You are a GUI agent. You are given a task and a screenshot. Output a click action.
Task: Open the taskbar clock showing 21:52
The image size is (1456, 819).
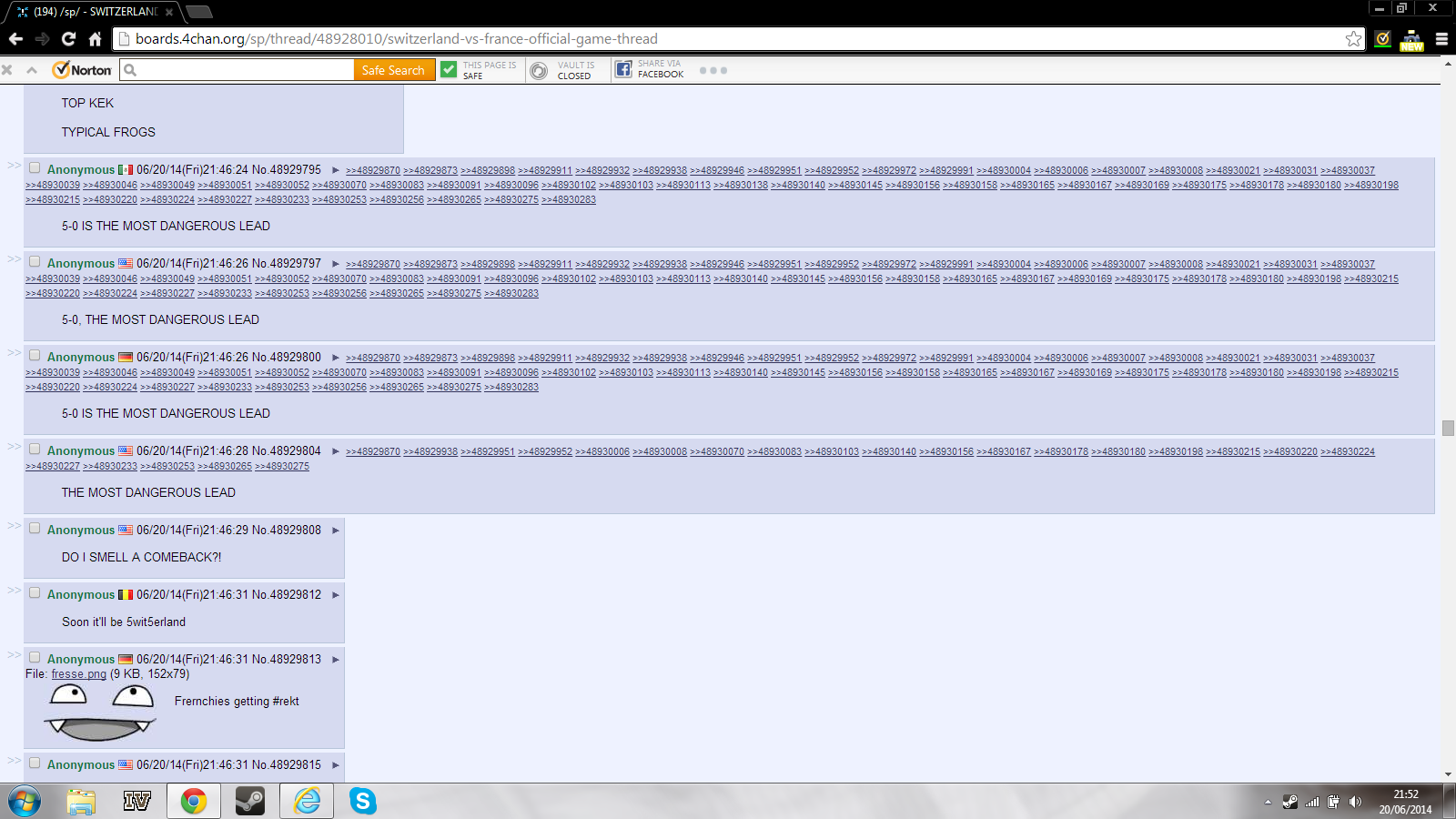(x=1405, y=802)
